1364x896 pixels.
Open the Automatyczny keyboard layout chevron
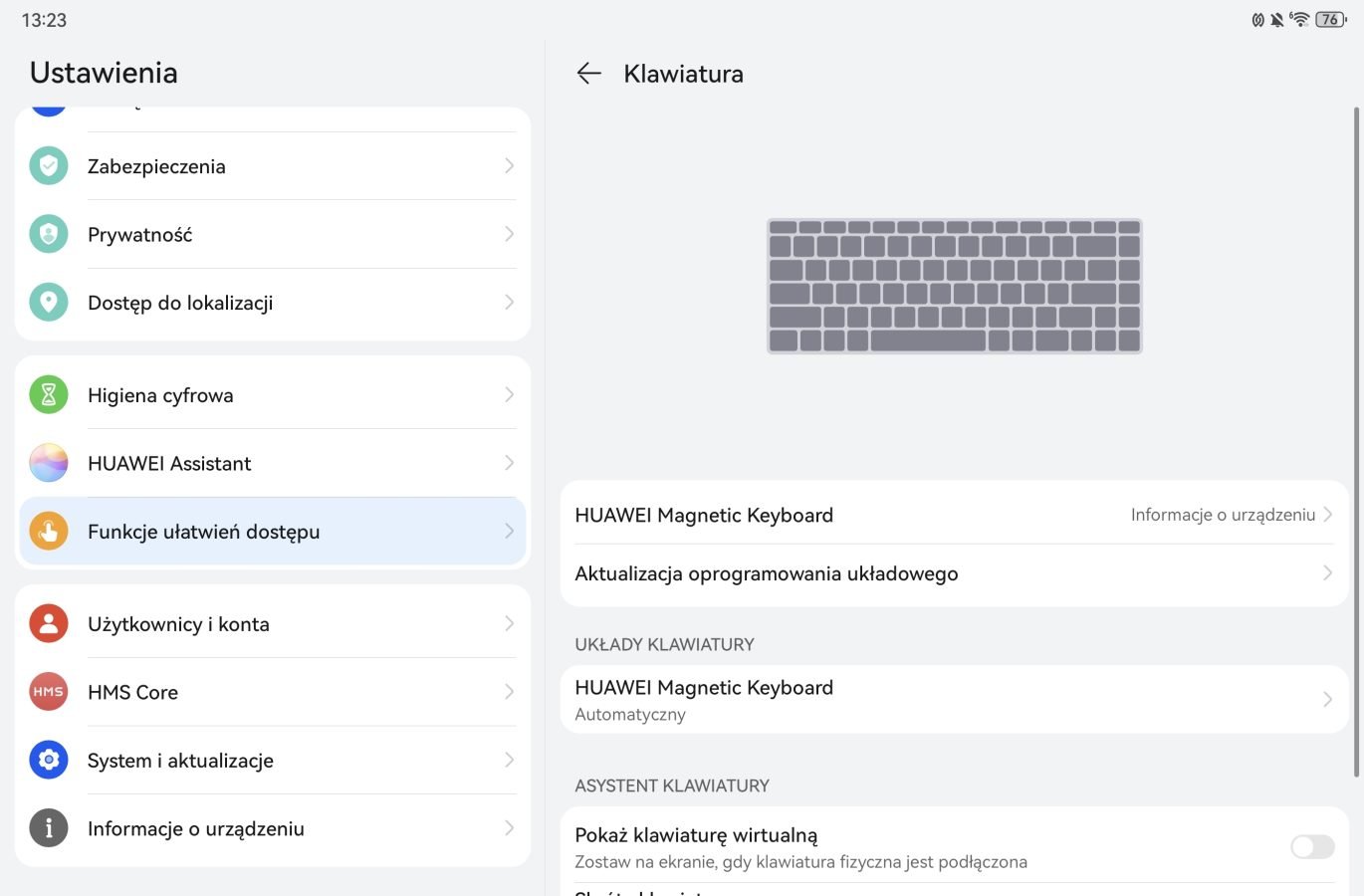(1327, 699)
